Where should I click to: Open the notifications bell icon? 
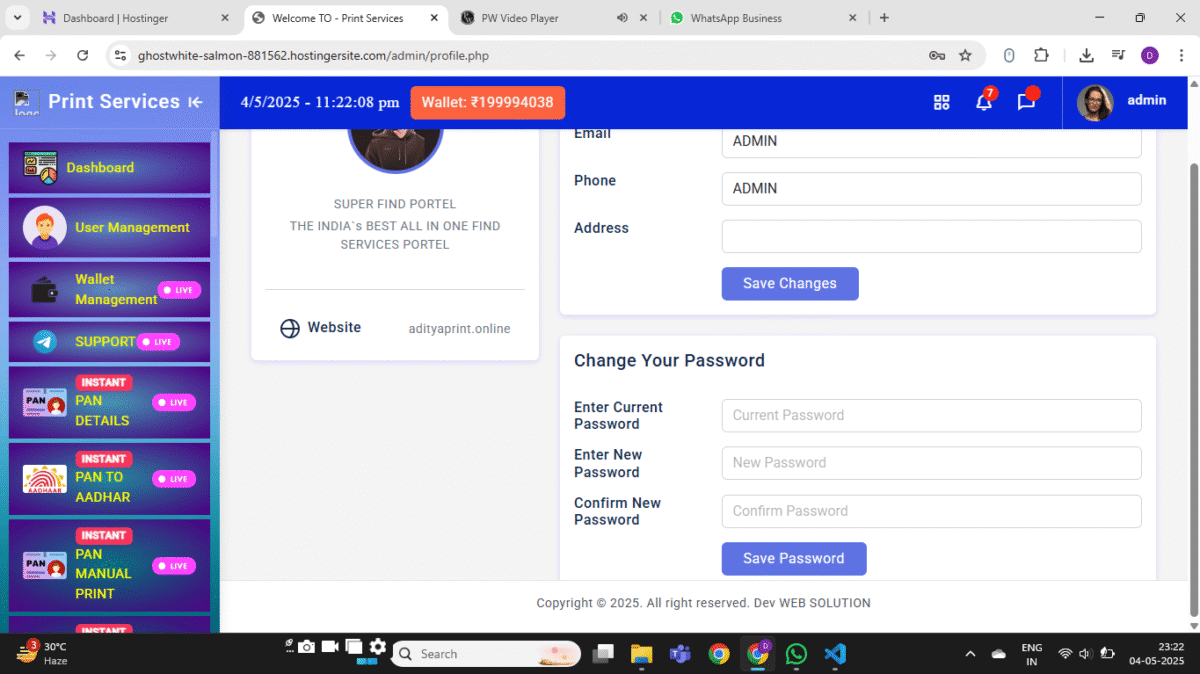click(984, 101)
